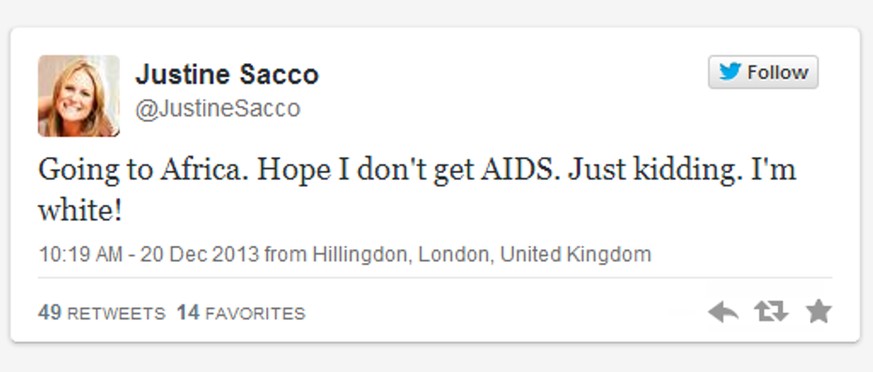Select the Hillingdon, London, United Kingdom location
The width and height of the screenshot is (873, 372).
coord(482,254)
